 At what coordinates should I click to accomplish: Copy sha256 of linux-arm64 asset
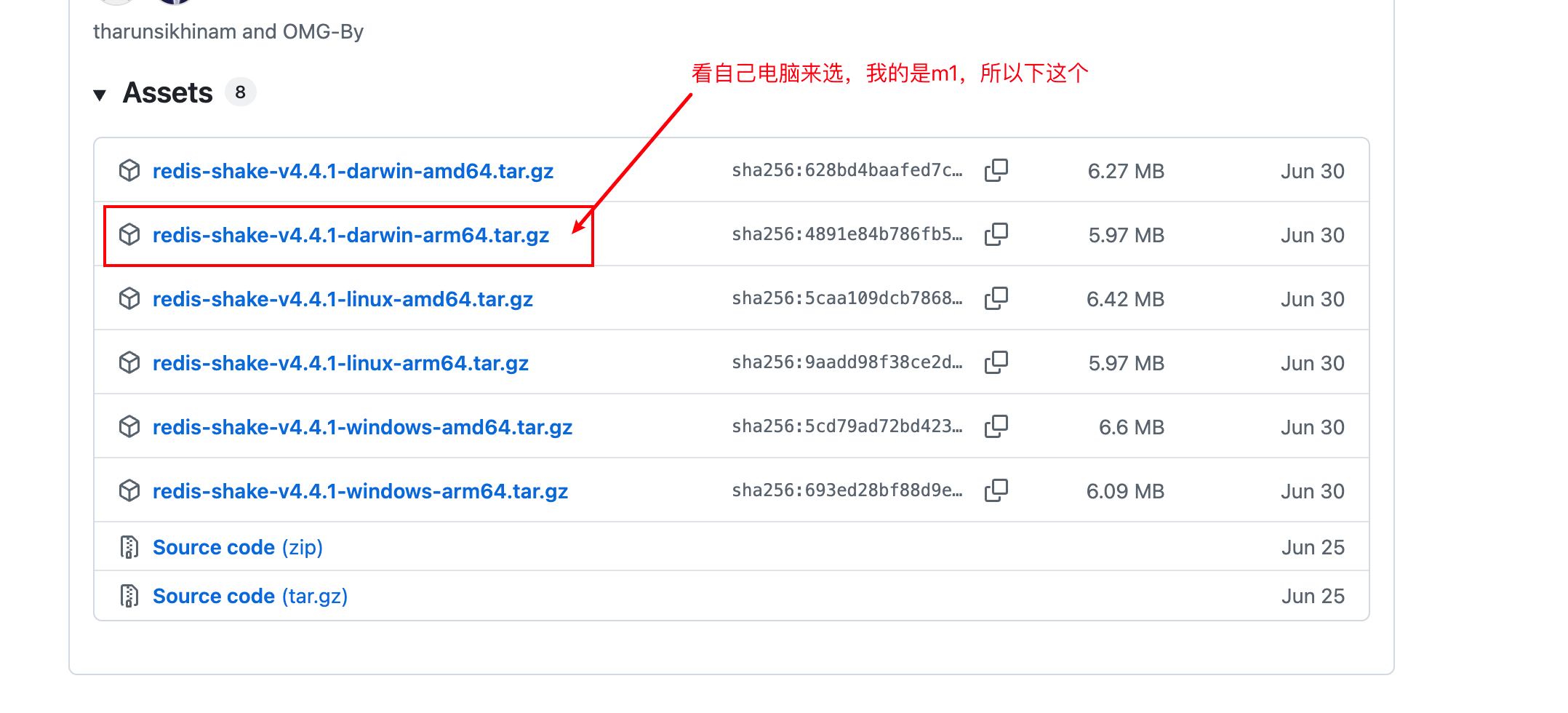(x=996, y=362)
